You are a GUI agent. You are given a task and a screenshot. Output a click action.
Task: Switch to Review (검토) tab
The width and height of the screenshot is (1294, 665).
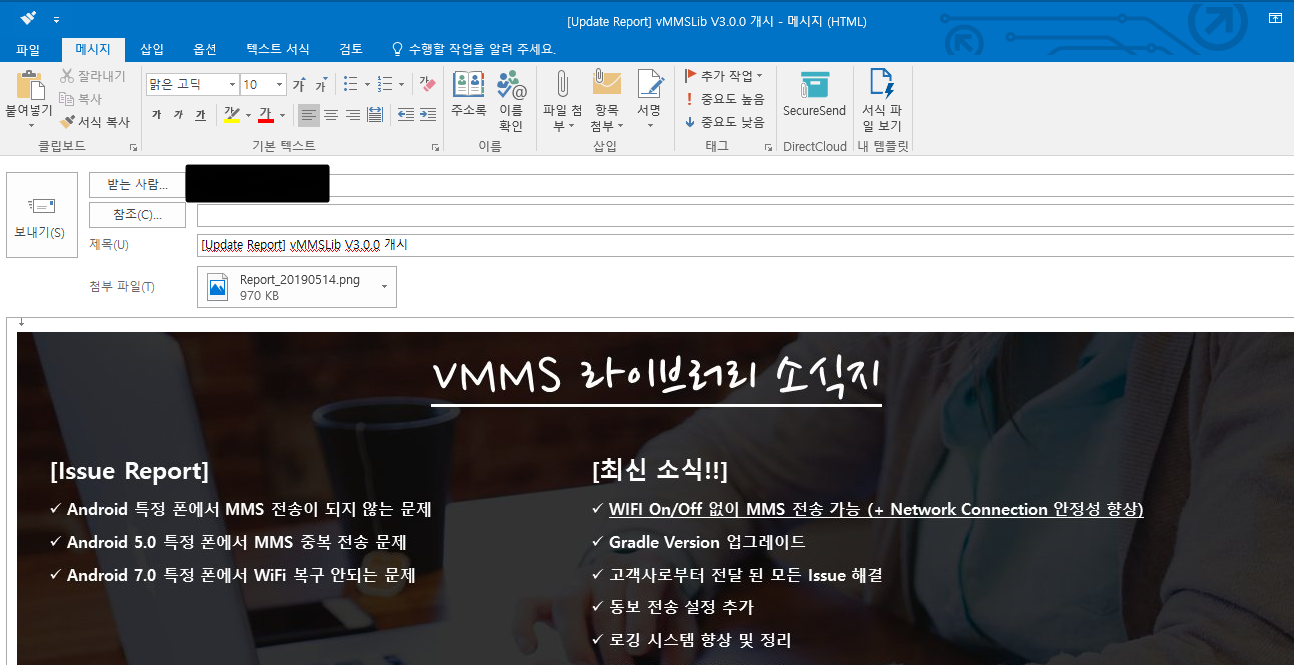tap(351, 49)
